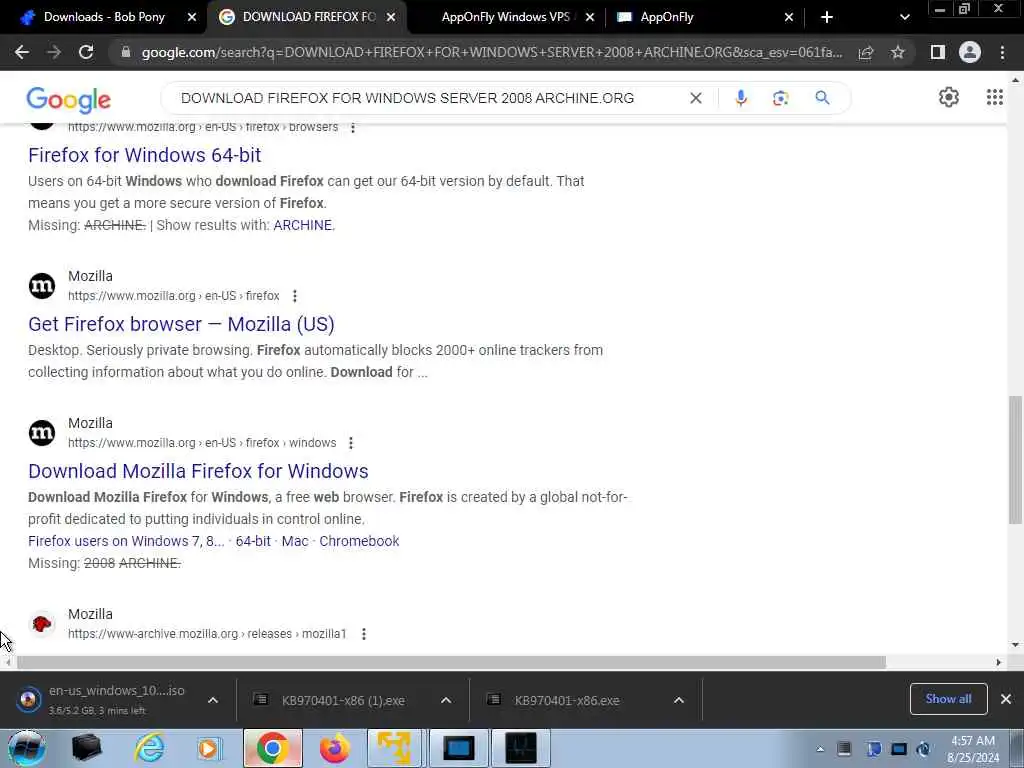Open the Google apps grid

click(995, 97)
